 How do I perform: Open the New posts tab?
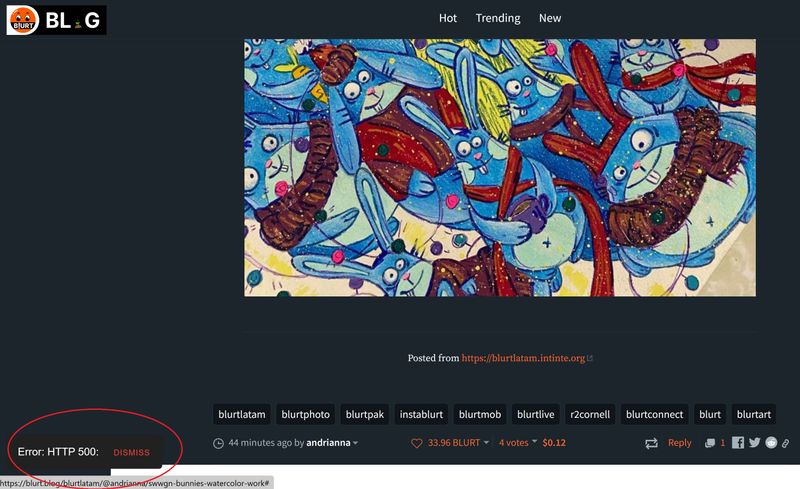click(549, 18)
